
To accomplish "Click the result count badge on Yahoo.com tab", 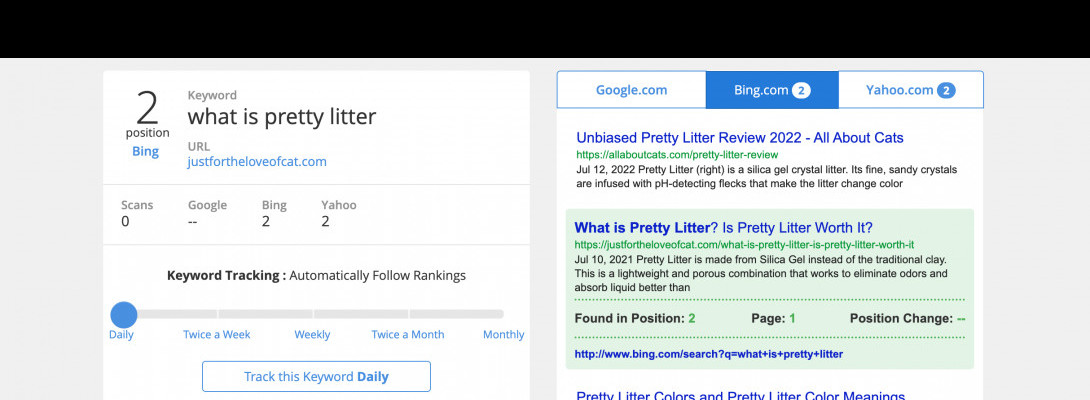I will pos(946,90).
